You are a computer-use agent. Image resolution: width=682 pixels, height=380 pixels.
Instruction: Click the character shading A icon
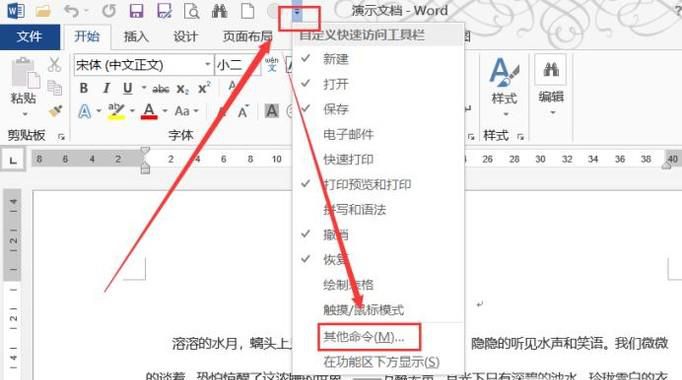click(x=271, y=111)
